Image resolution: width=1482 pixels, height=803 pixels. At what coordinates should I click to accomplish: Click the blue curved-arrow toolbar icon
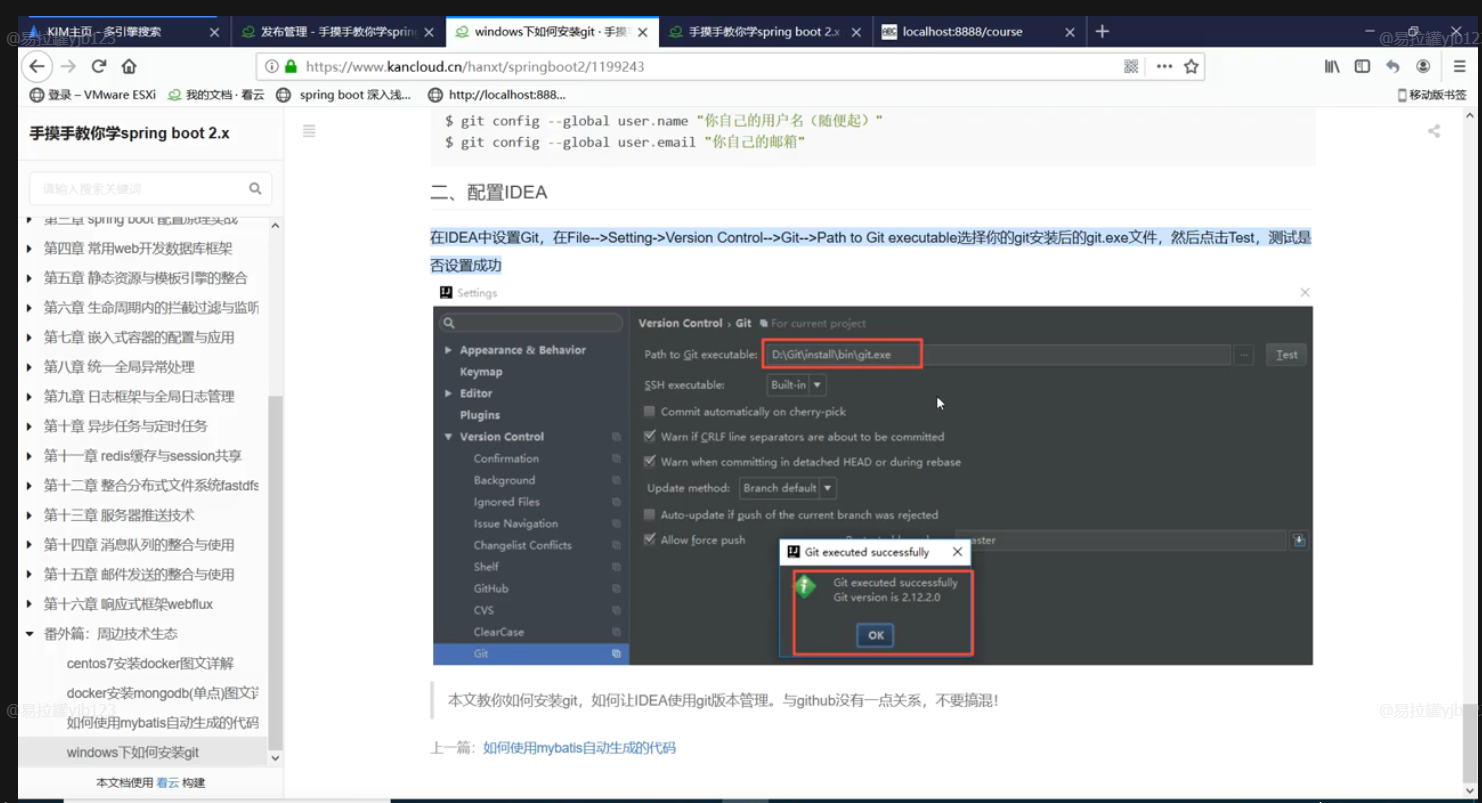1392,67
